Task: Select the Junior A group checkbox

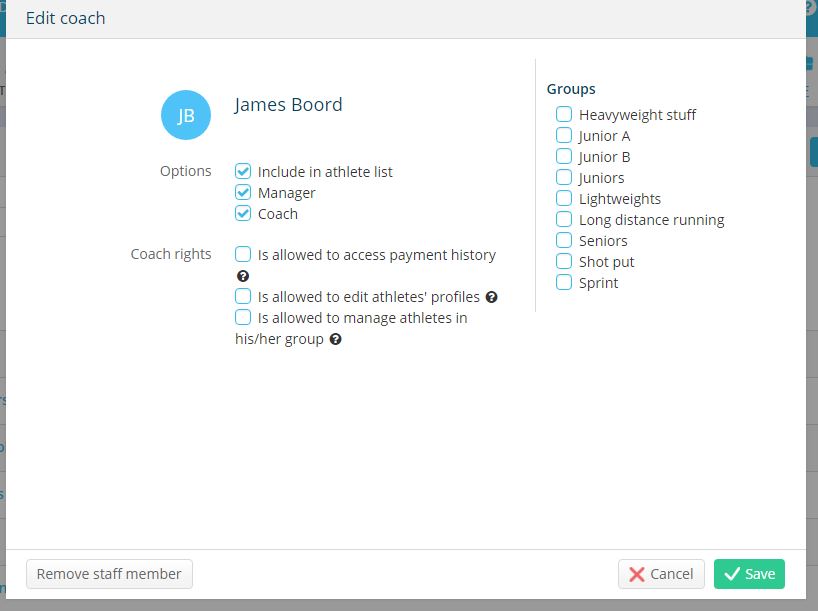Action: [564, 135]
